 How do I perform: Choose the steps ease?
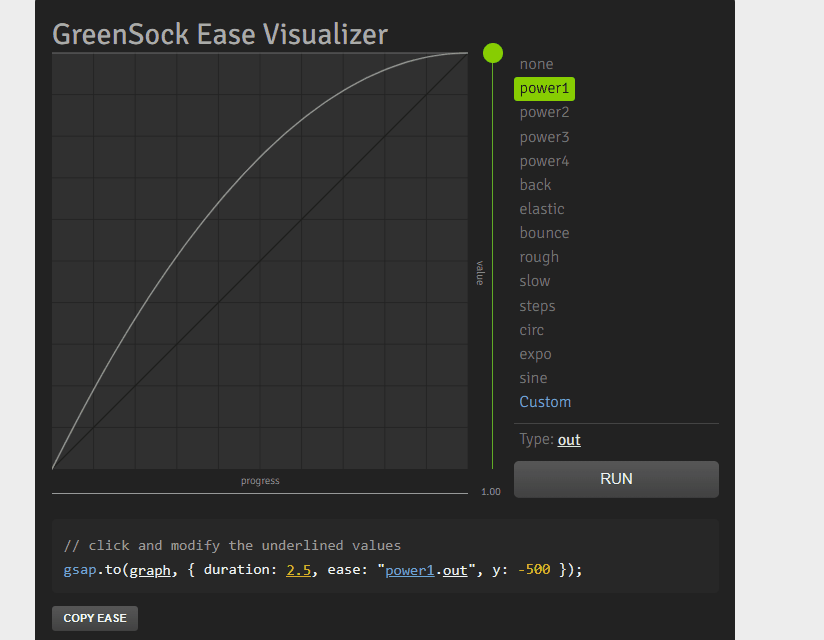537,305
